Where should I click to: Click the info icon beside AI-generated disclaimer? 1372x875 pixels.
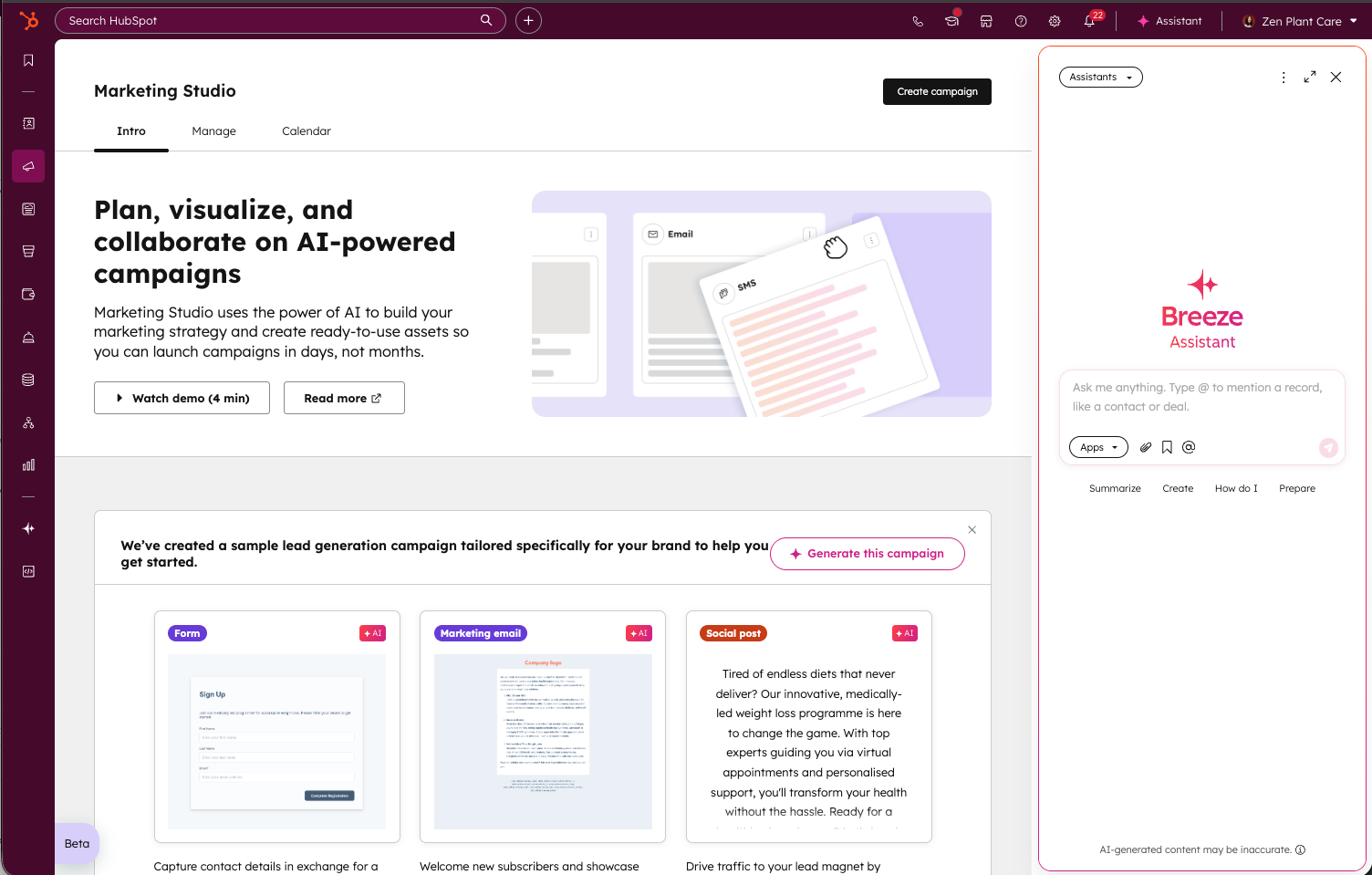point(1301,849)
